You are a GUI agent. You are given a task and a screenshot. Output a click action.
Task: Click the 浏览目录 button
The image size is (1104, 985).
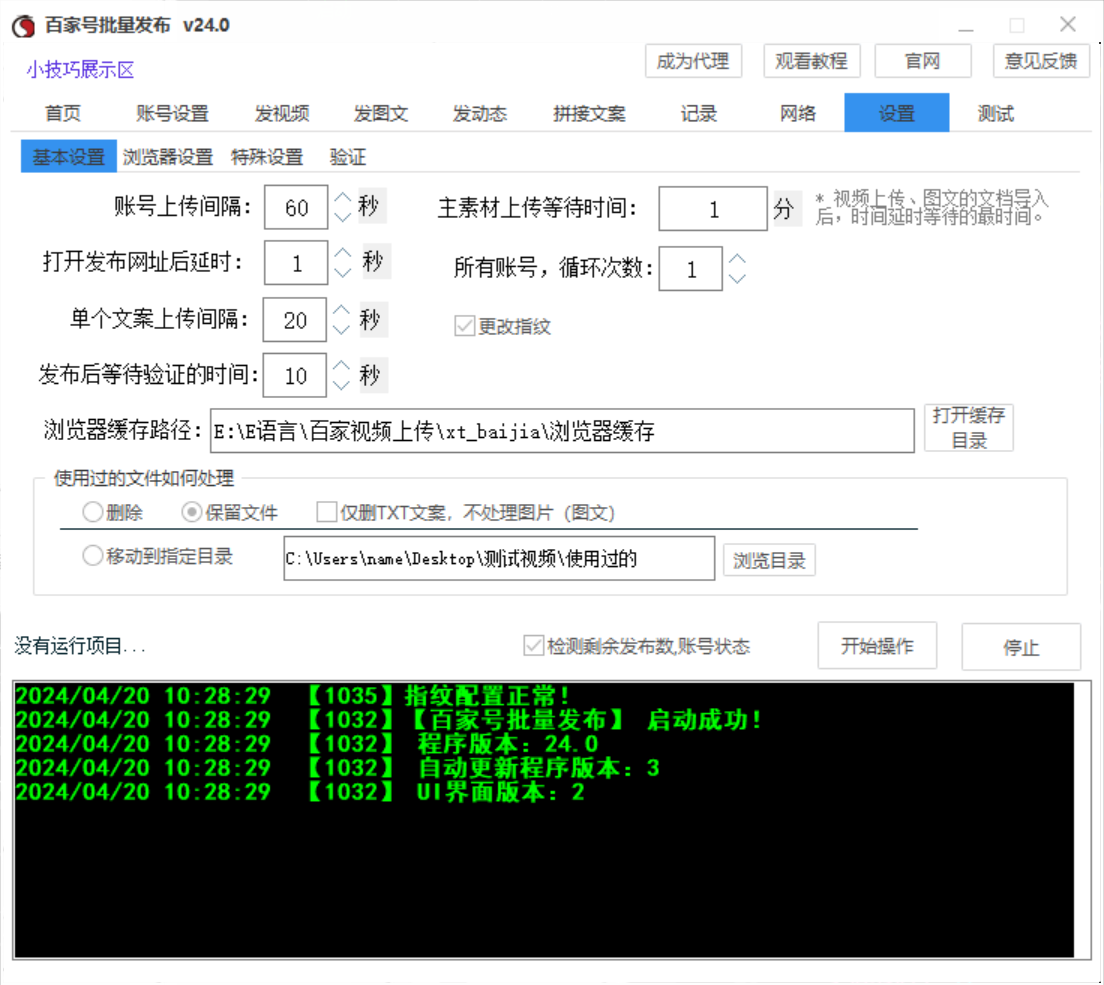[769, 560]
